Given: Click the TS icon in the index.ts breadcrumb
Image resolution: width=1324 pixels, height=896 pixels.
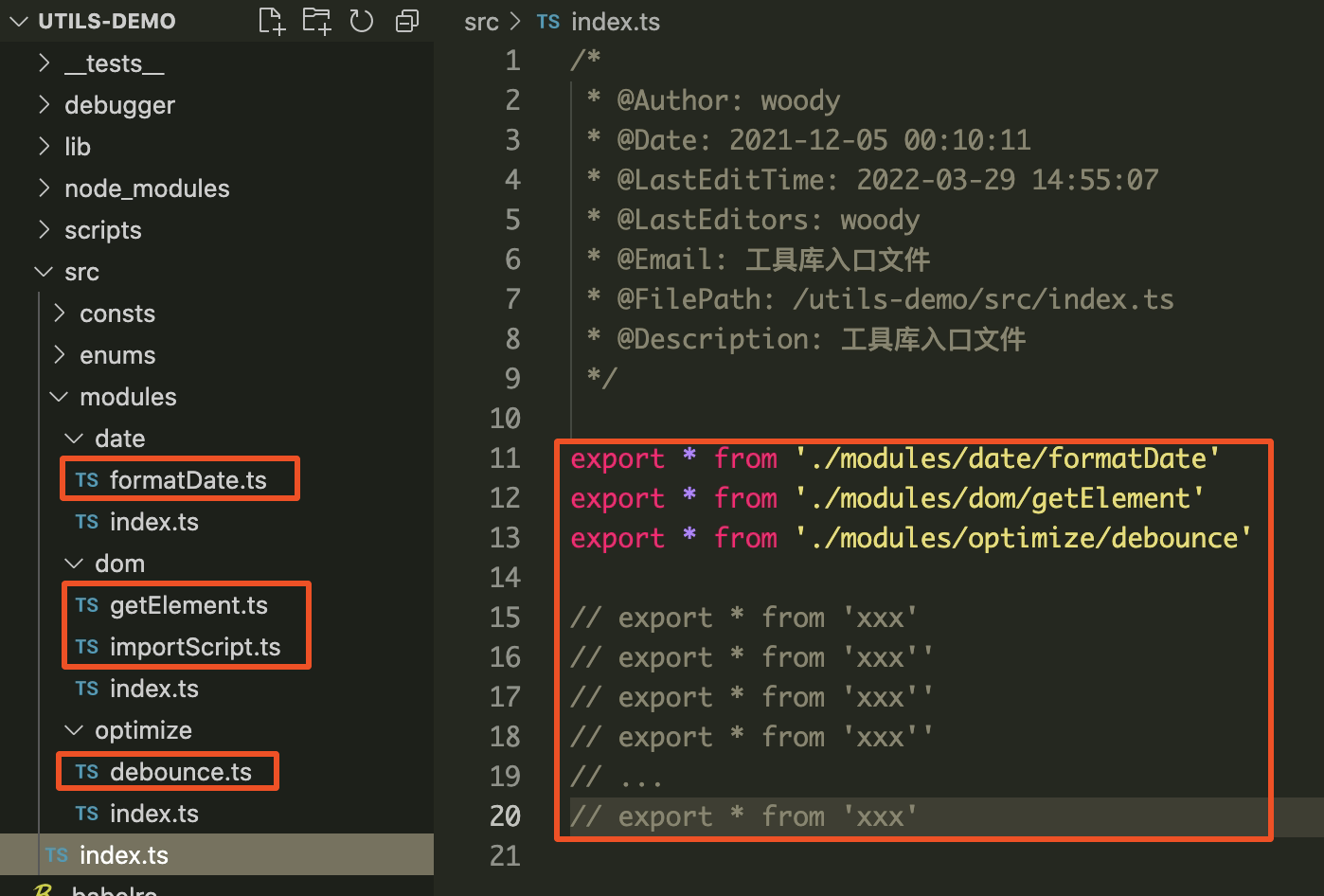Looking at the screenshot, I should (548, 22).
